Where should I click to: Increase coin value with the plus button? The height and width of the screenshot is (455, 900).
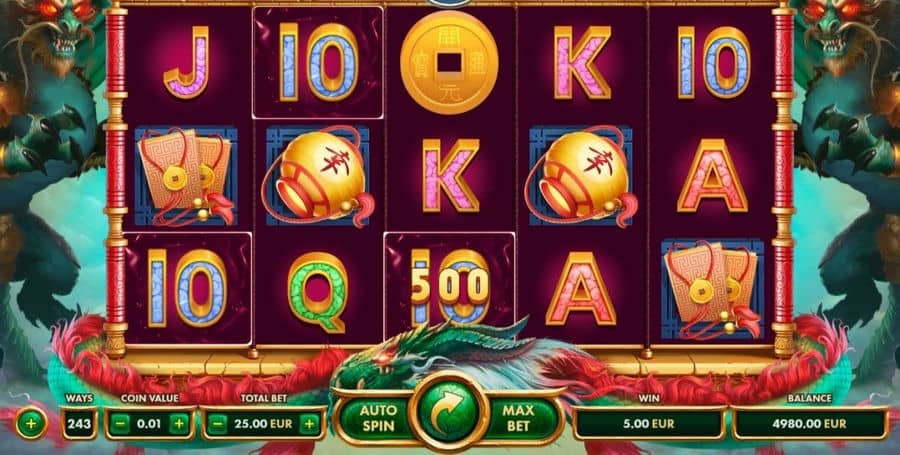point(179,424)
